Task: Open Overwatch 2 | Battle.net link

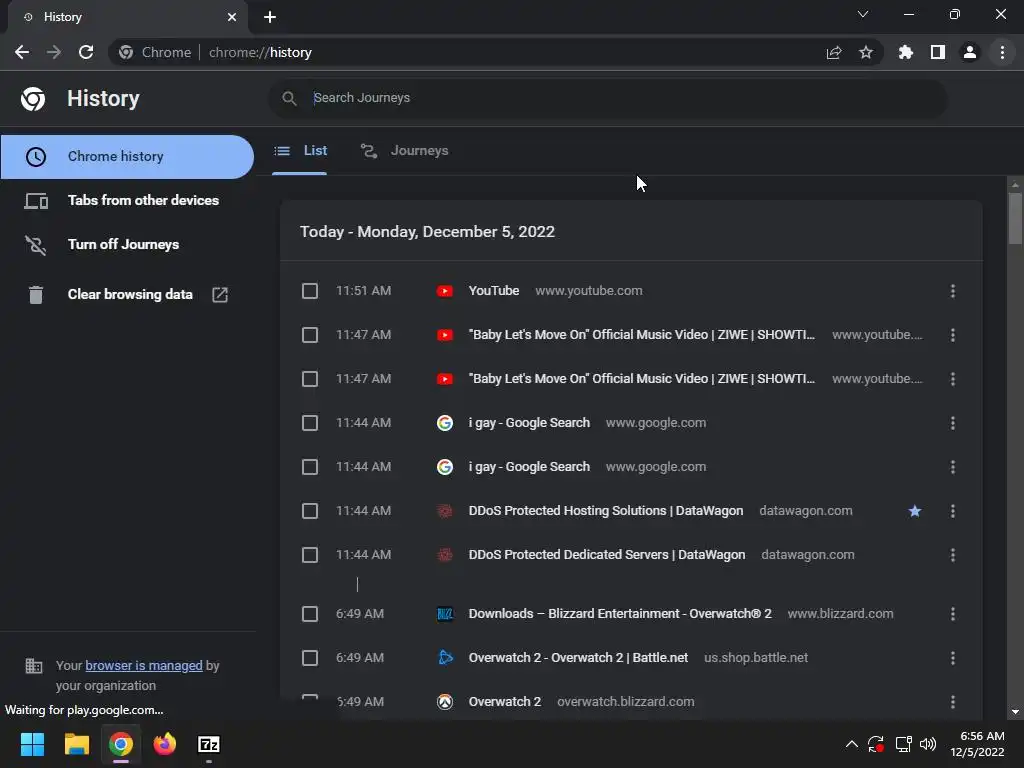Action: pyautogui.click(x=578, y=658)
